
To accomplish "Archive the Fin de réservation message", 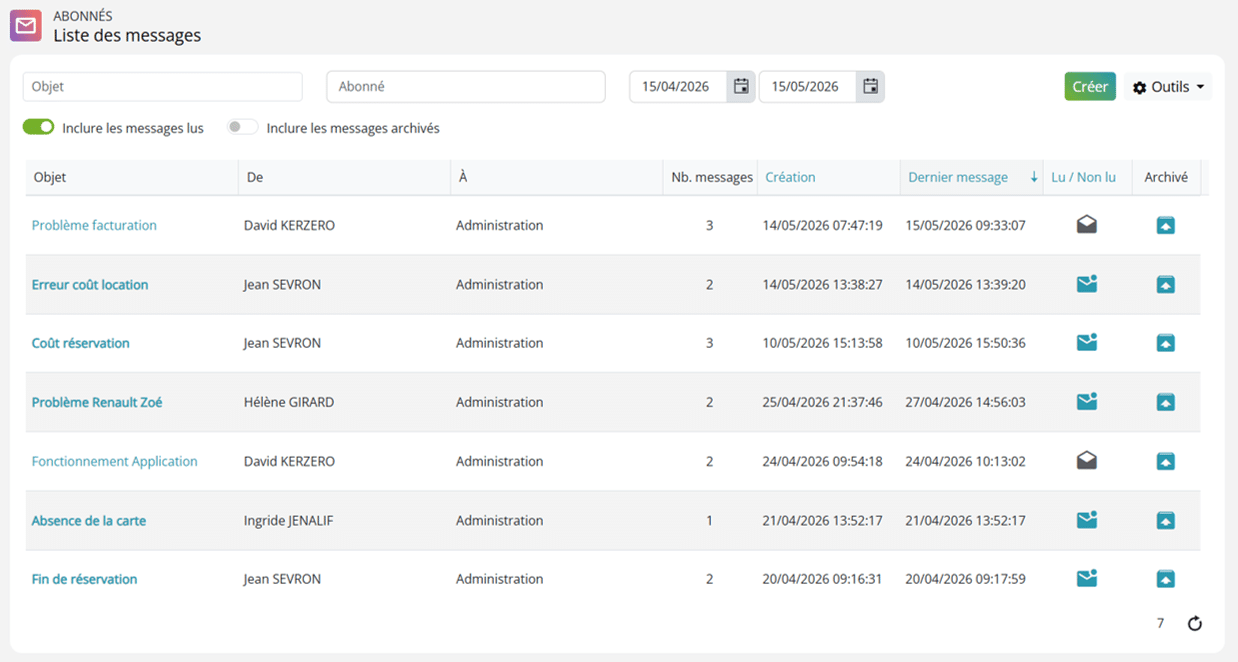I will 1165,579.
